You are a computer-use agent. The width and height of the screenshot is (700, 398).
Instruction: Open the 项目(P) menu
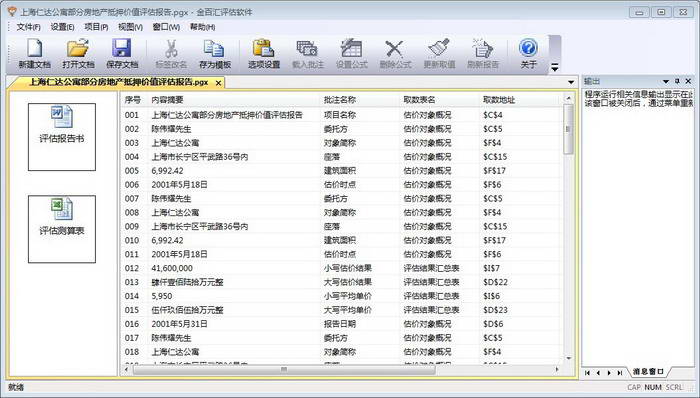click(96, 27)
